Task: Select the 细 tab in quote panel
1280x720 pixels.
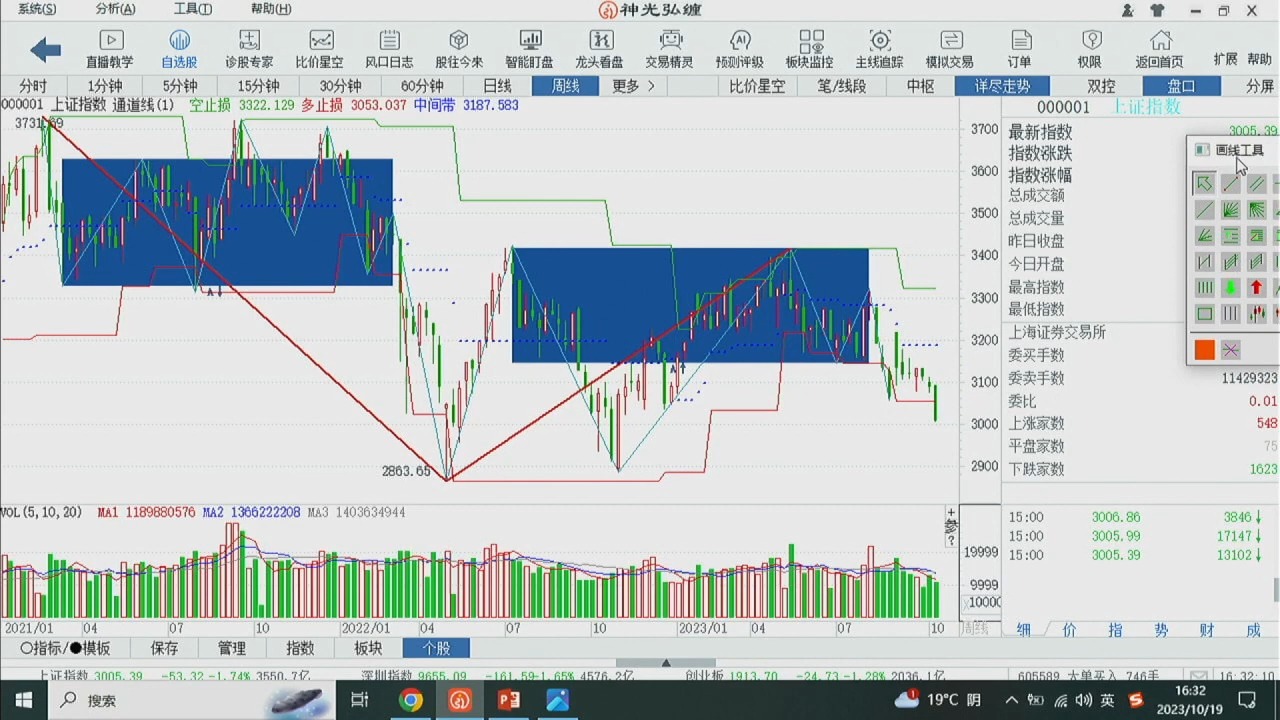Action: point(1024,629)
